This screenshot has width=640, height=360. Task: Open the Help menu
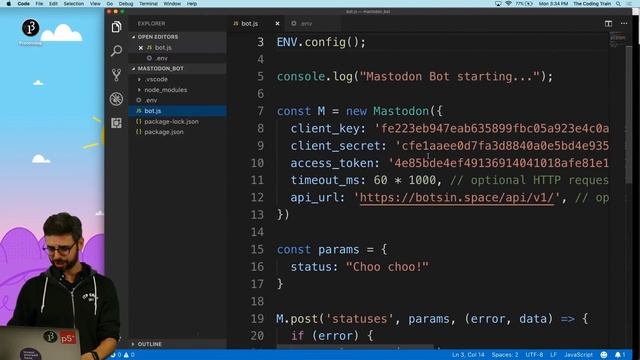click(192, 4)
